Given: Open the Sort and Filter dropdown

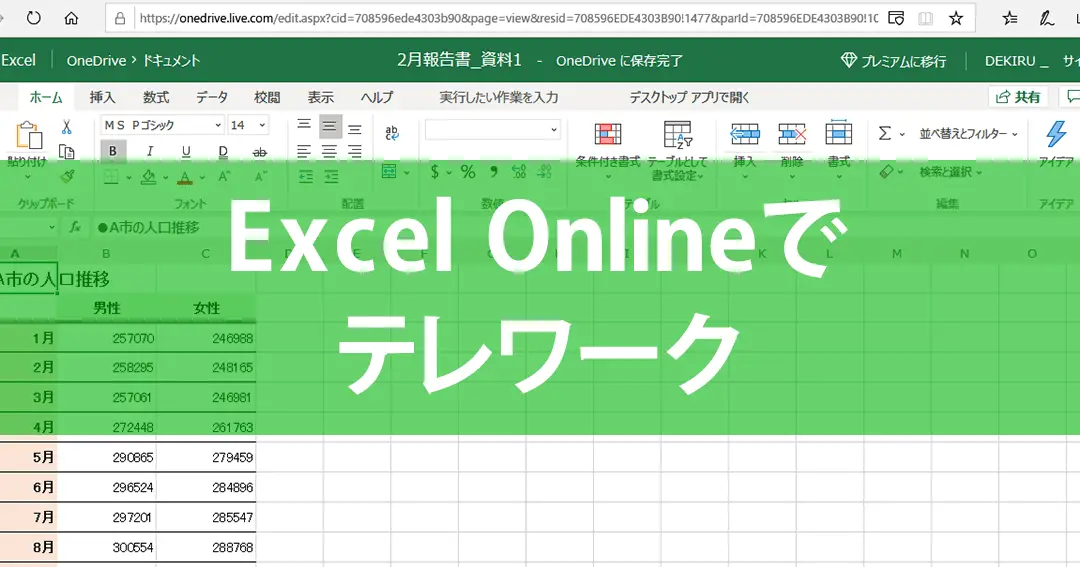Looking at the screenshot, I should [968, 134].
